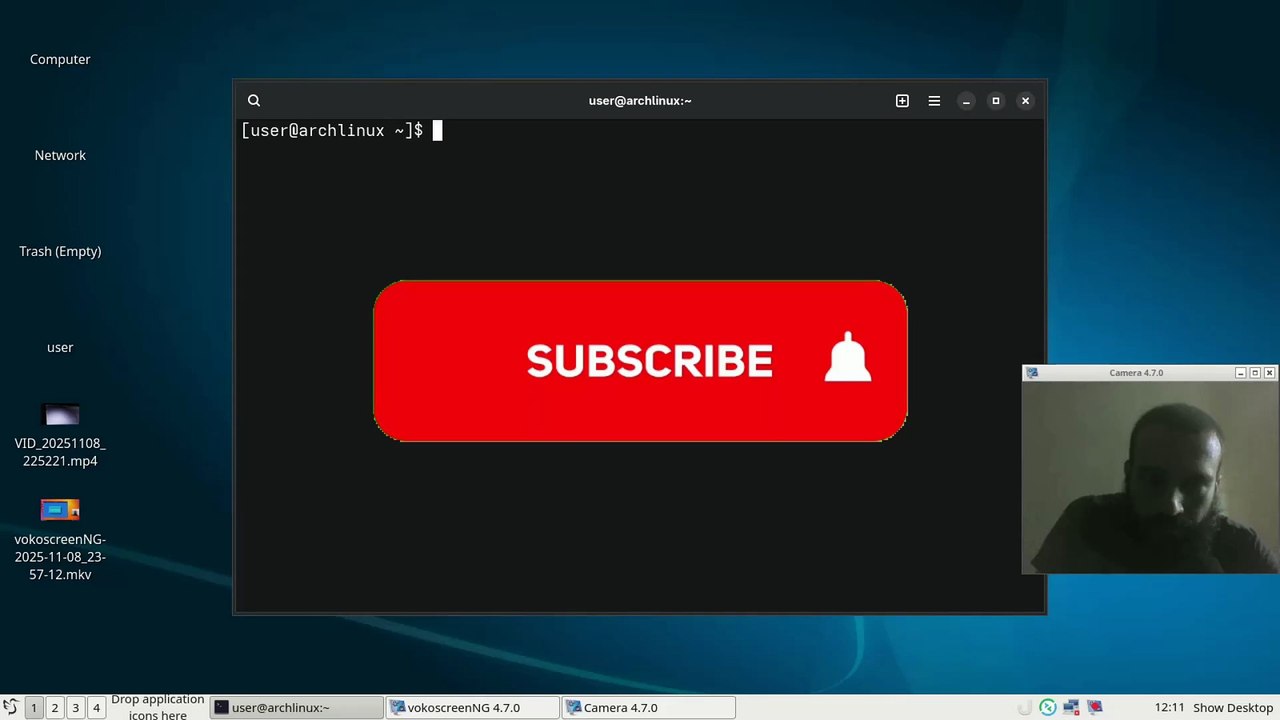Activate user@archlinux taskbar entry
1280x720 pixels.
[297, 707]
